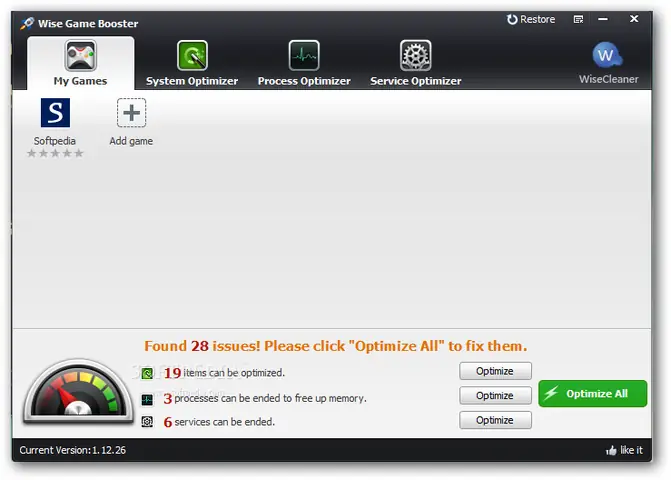Minimize the Wise Game Booster window
Viewport: 671px width, 480px height.
click(603, 19)
